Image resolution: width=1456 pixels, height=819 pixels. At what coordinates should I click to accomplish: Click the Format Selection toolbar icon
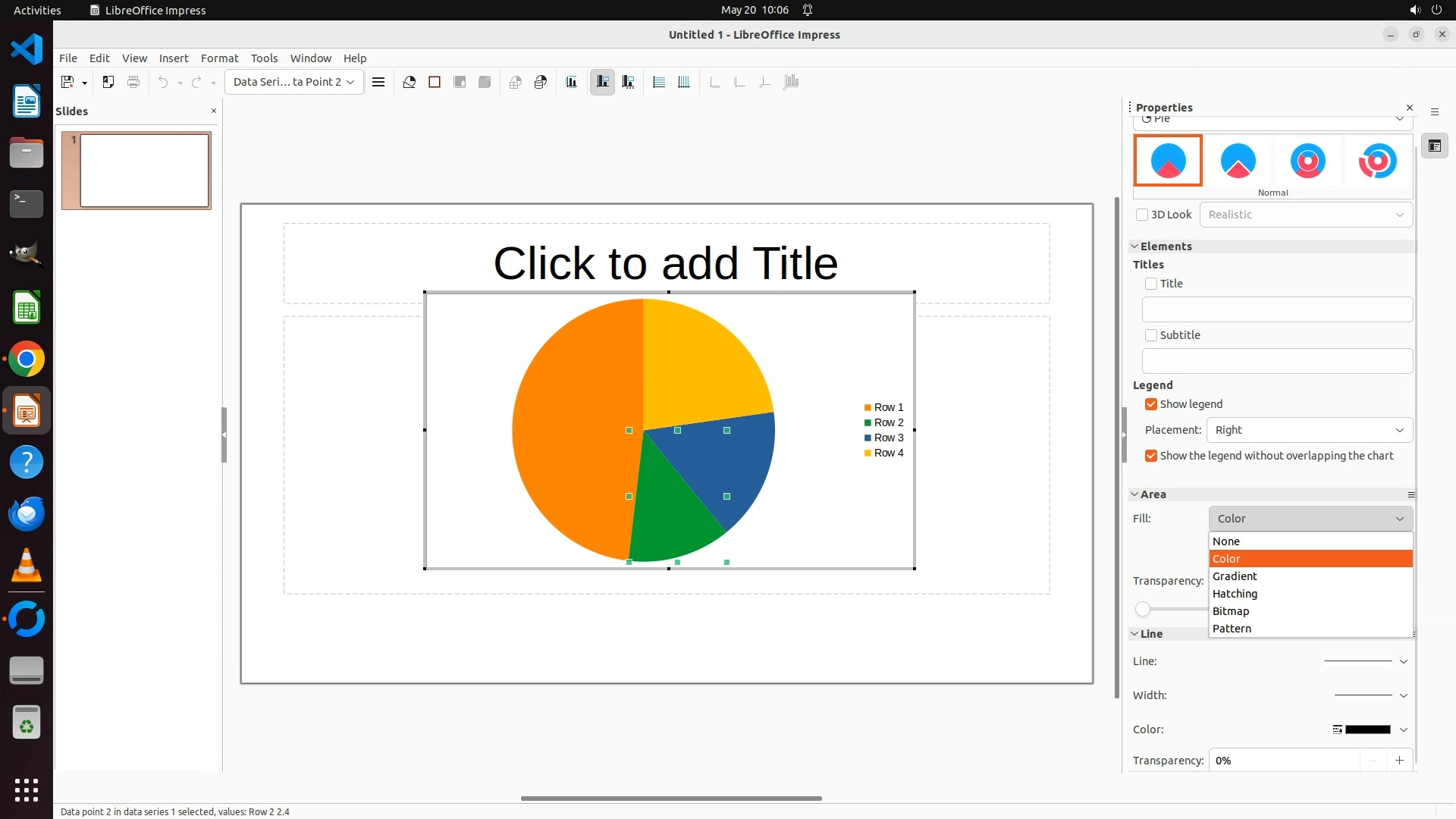[378, 82]
